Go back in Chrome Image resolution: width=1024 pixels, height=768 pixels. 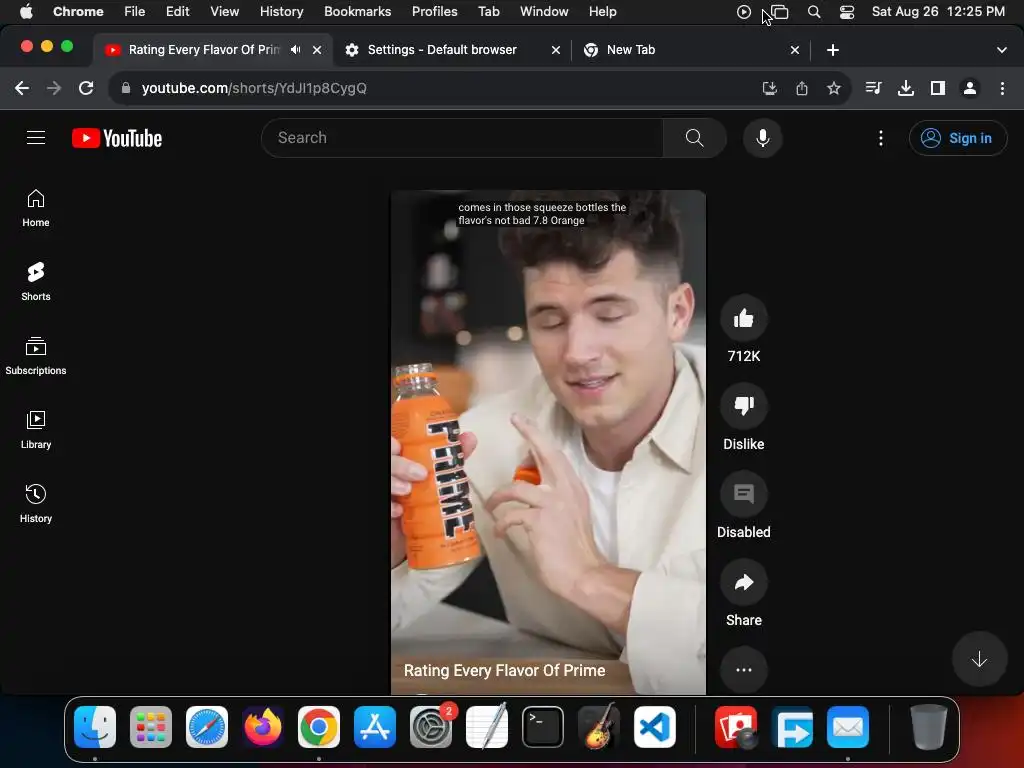22,88
